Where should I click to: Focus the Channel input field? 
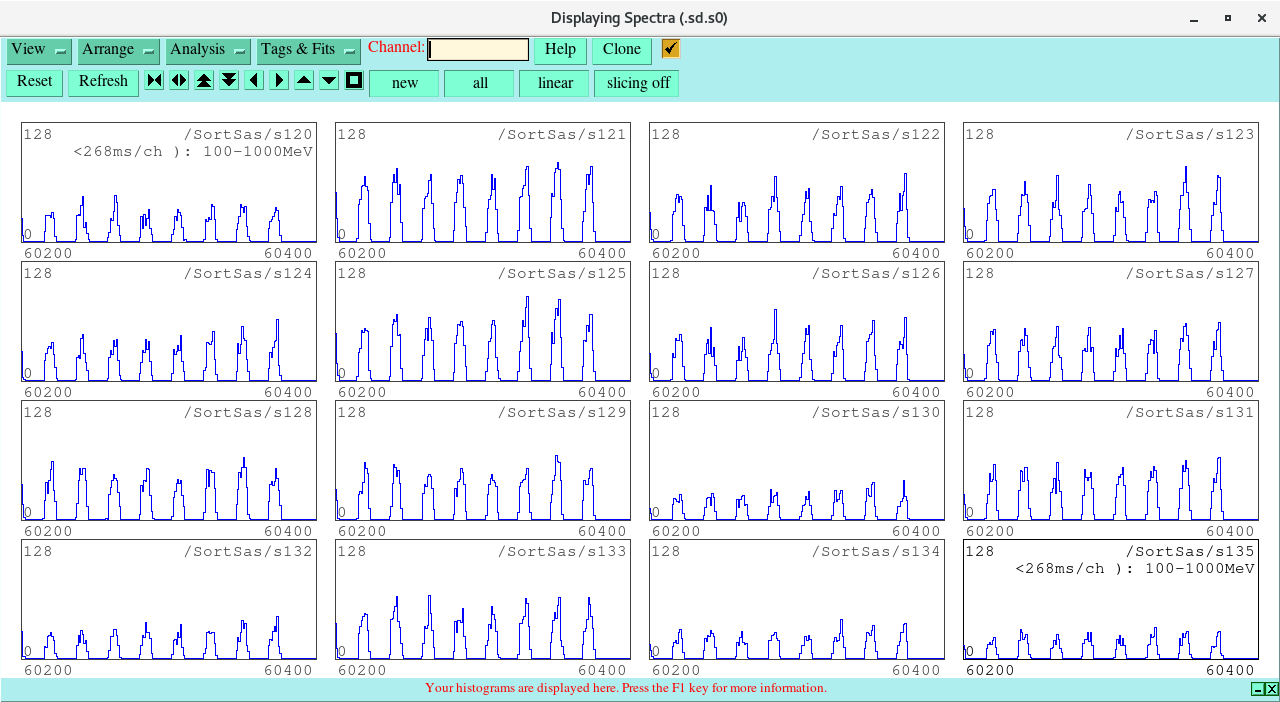[478, 50]
